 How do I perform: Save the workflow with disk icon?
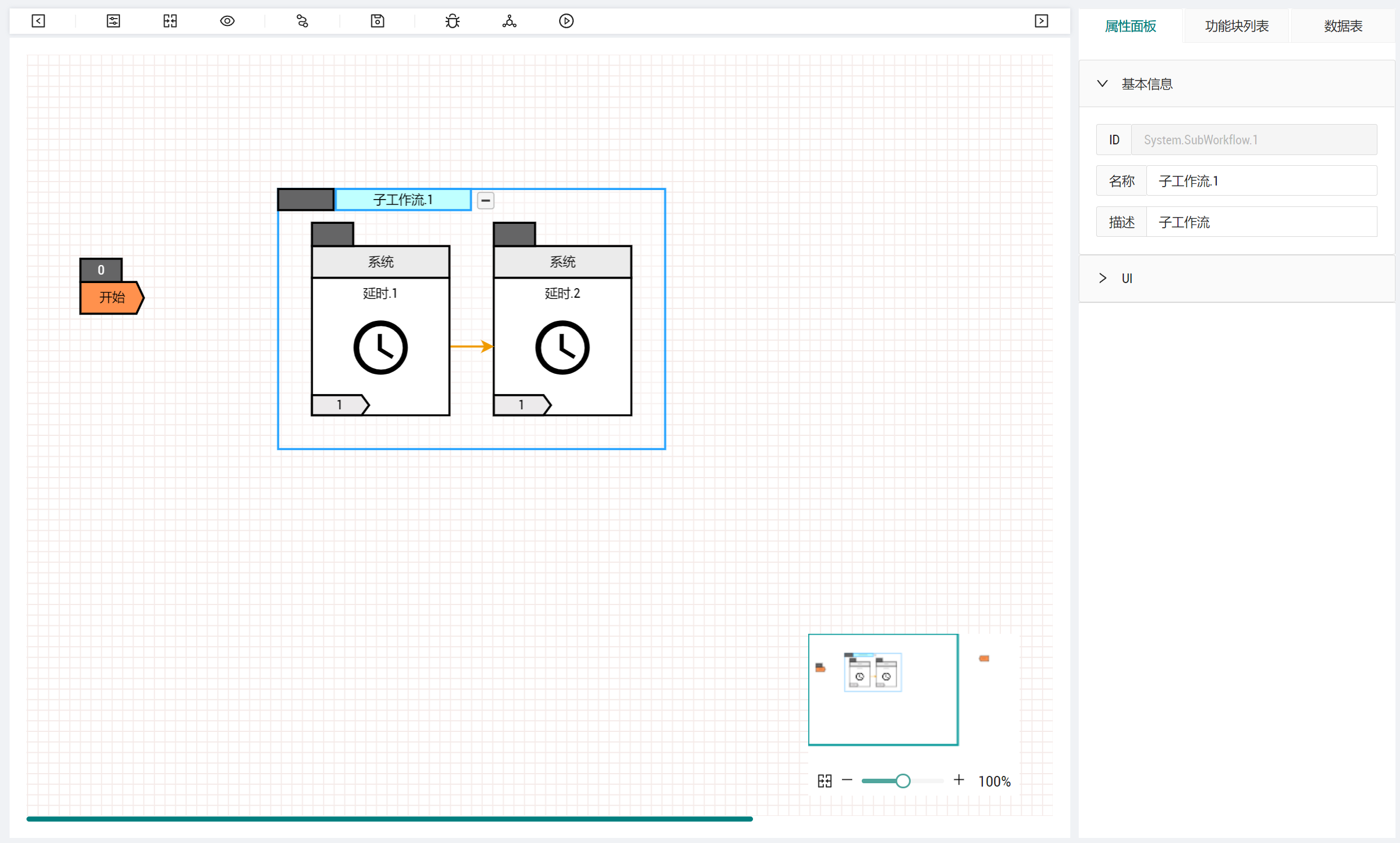[x=378, y=21]
